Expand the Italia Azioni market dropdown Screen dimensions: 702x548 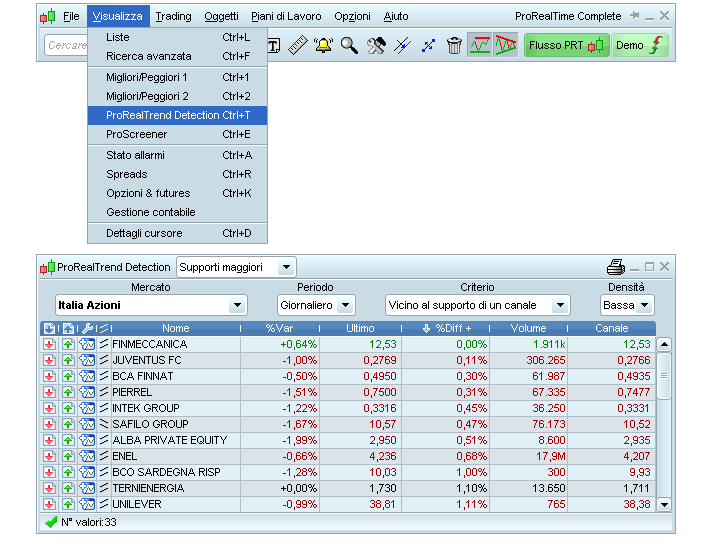coord(237,305)
